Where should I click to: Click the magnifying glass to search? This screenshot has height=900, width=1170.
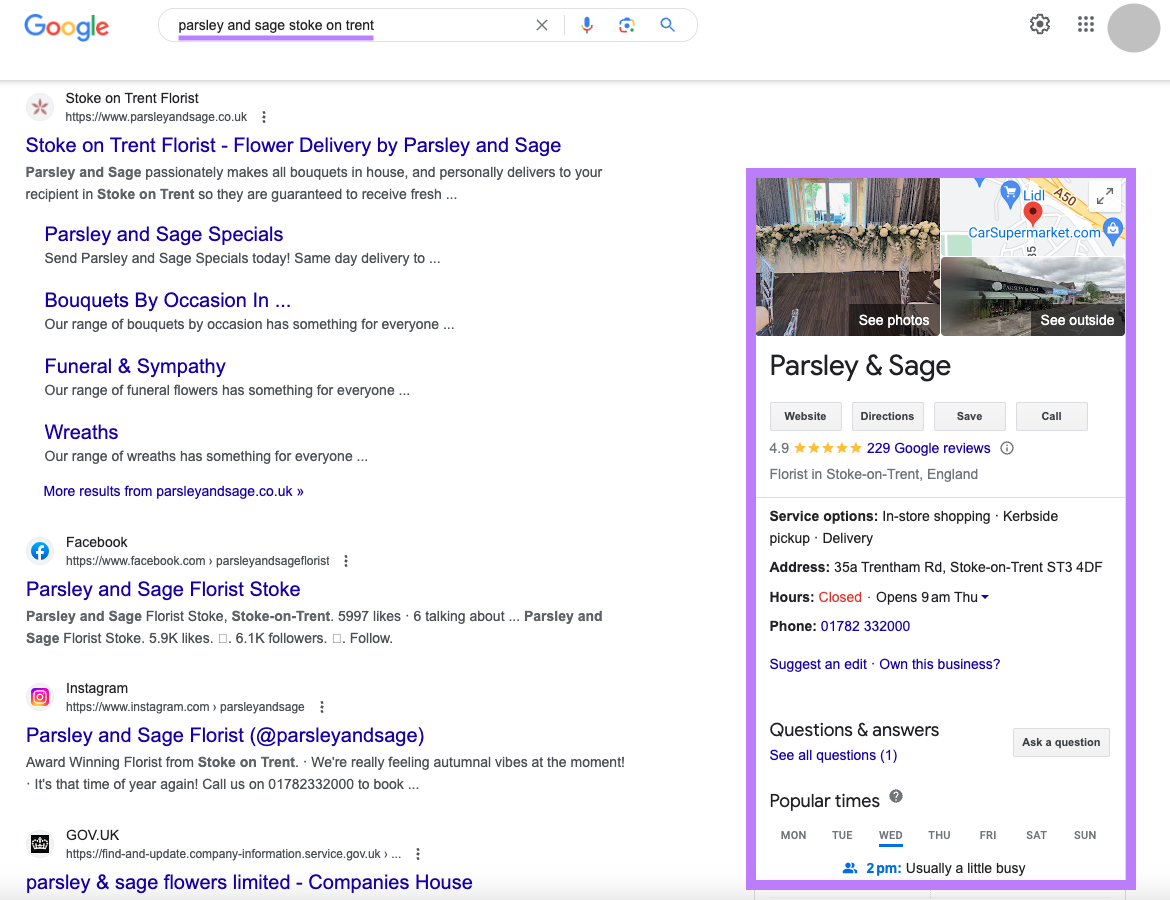point(667,25)
